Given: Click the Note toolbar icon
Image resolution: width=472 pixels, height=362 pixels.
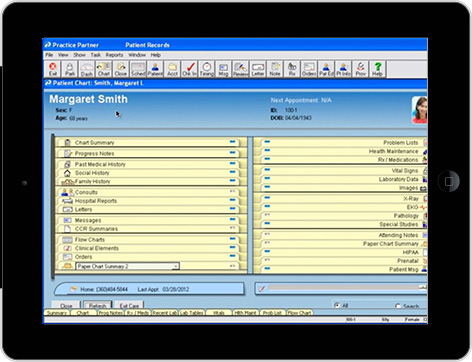Looking at the screenshot, I should coord(275,69).
